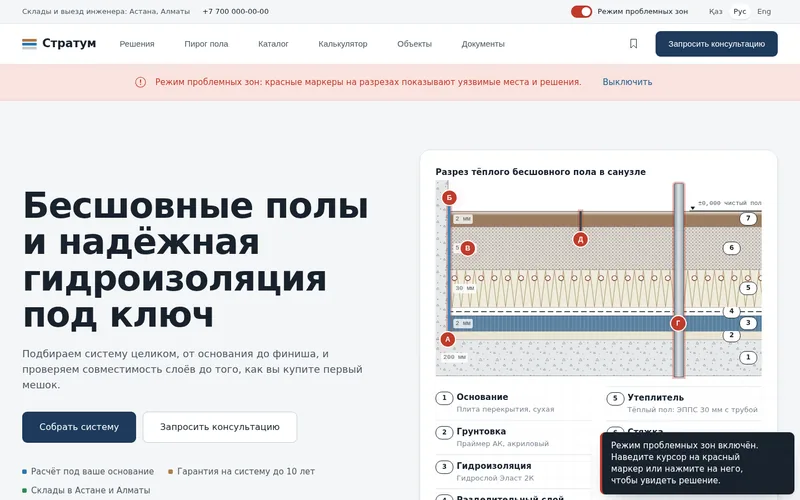Click Гарантия на систему до 10 лет
This screenshot has width=800, height=500.
pos(246,471)
